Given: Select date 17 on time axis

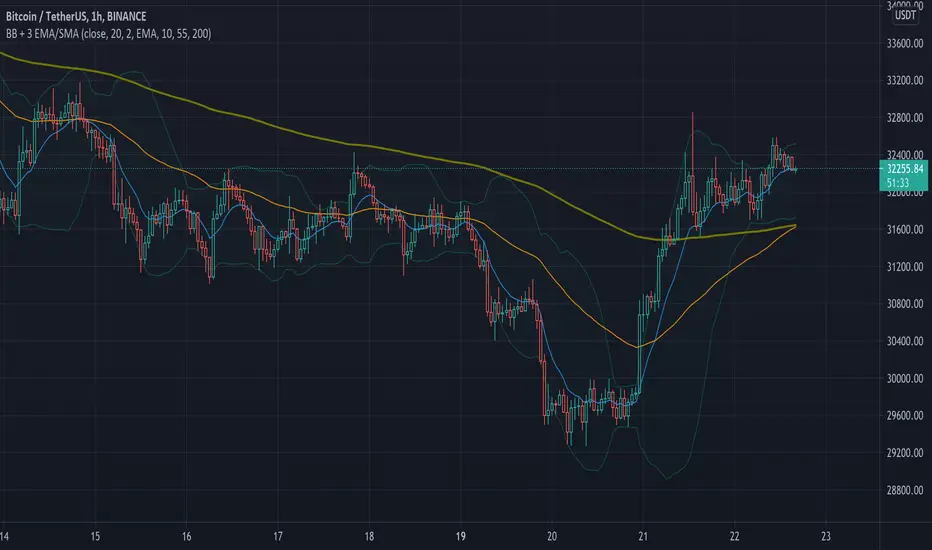Looking at the screenshot, I should (278, 535).
